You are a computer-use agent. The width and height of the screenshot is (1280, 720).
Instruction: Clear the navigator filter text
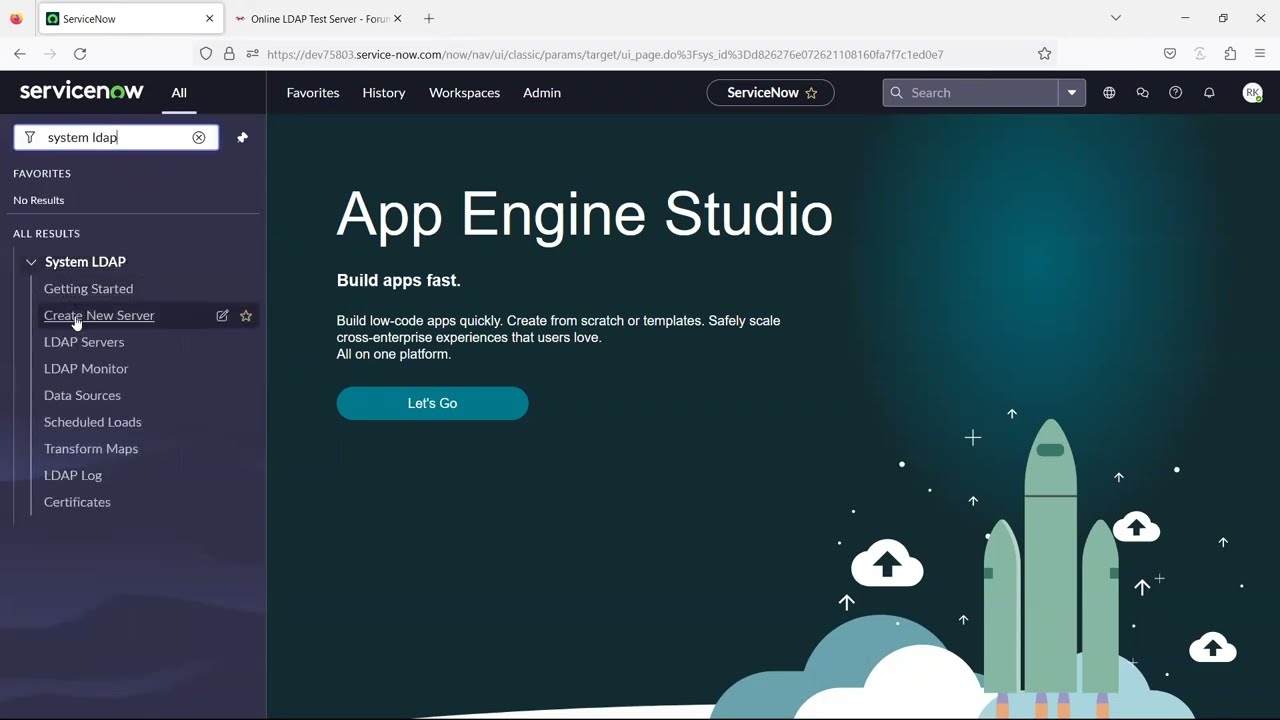pos(199,138)
